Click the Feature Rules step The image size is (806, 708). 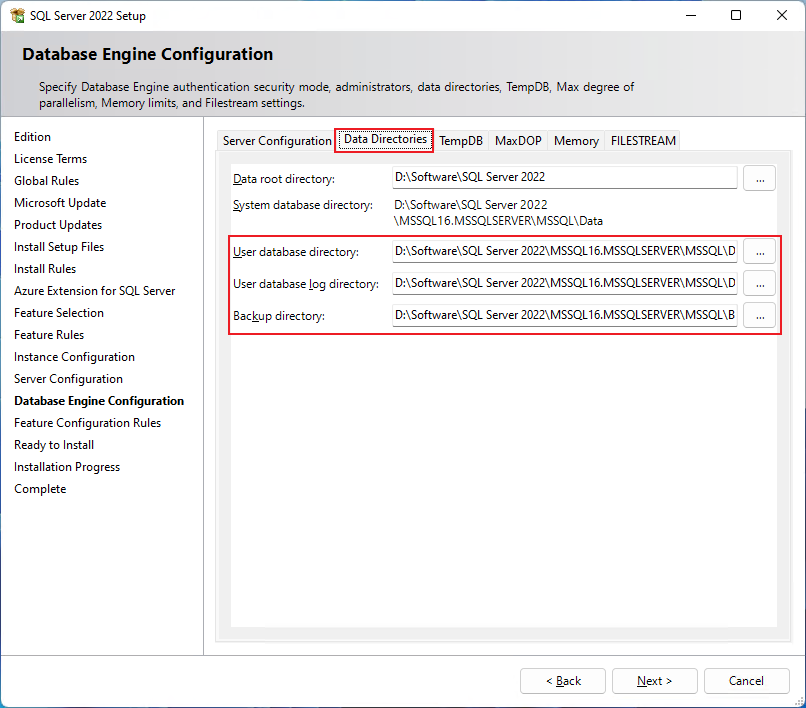coord(49,335)
